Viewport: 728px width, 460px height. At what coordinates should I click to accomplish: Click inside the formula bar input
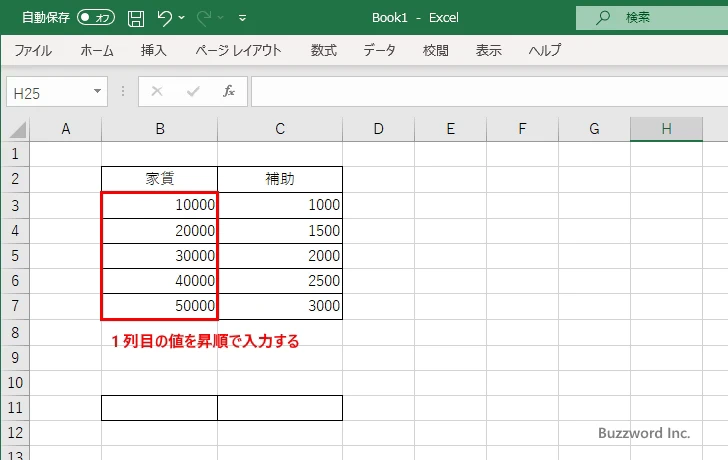click(x=489, y=91)
